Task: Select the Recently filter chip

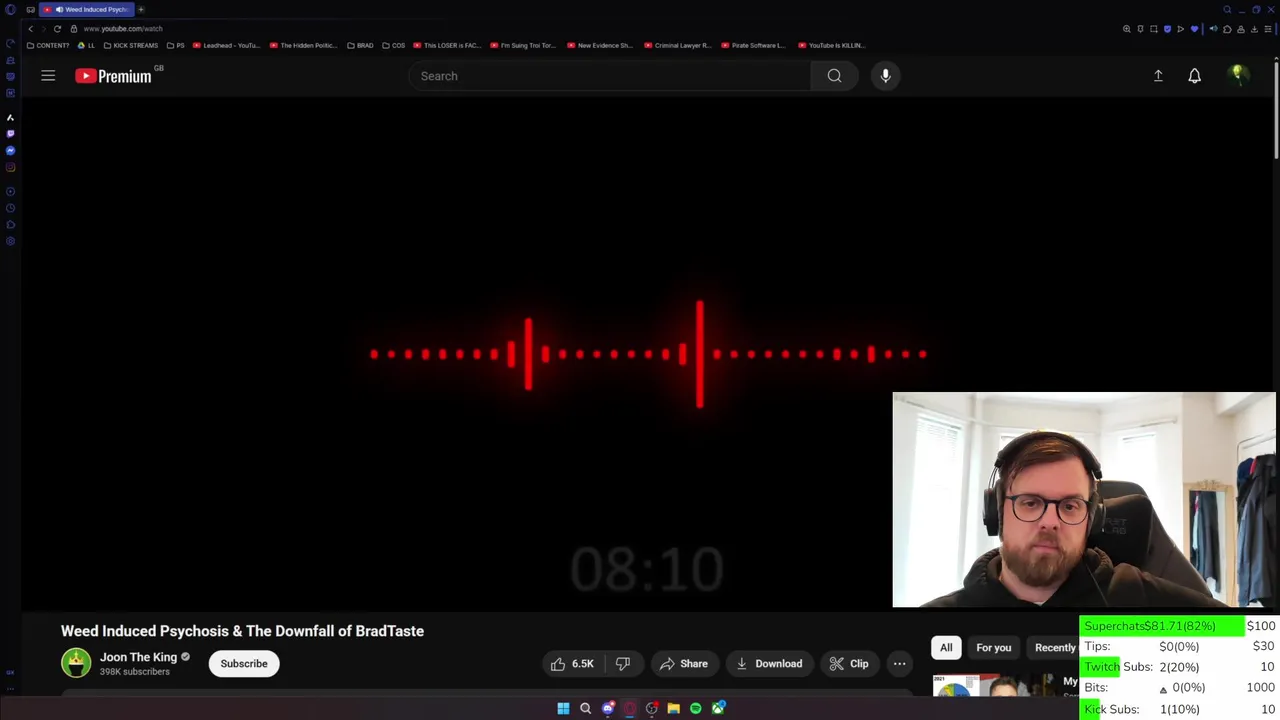Action: click(x=1055, y=648)
